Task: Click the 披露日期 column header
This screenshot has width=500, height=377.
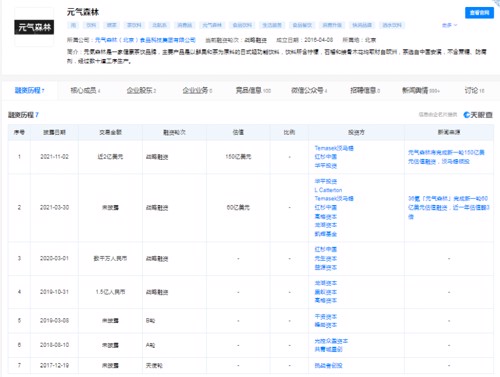Action: pos(54,132)
